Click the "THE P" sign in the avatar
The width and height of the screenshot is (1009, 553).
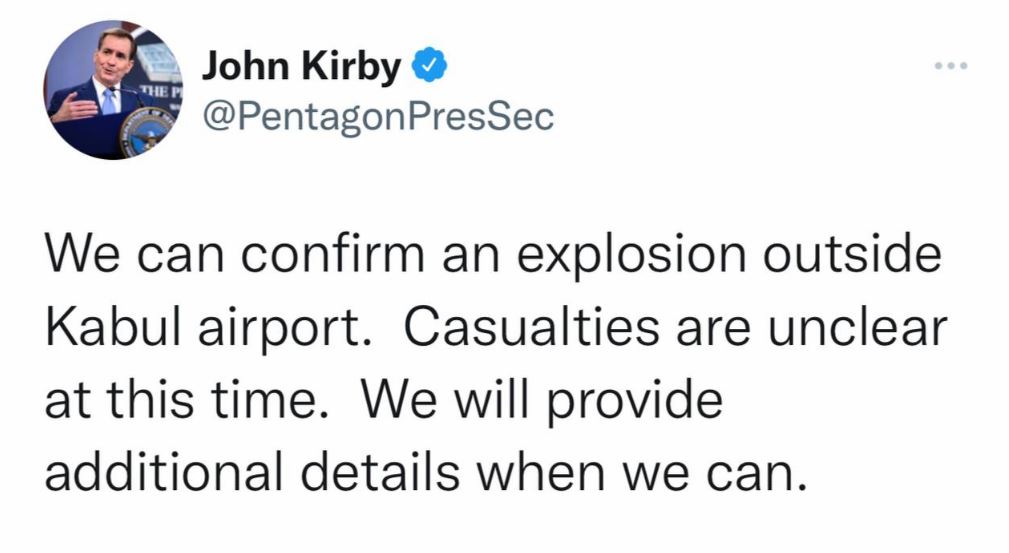click(161, 91)
